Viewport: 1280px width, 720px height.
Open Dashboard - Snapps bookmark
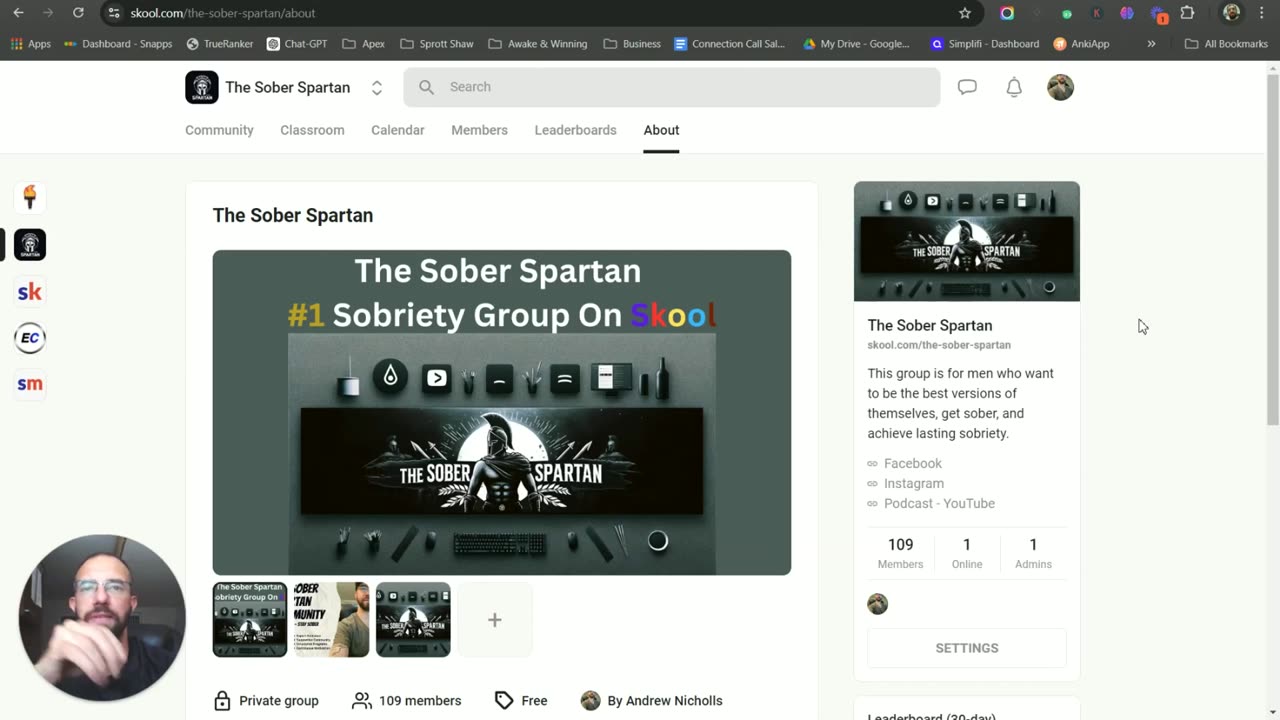click(118, 44)
